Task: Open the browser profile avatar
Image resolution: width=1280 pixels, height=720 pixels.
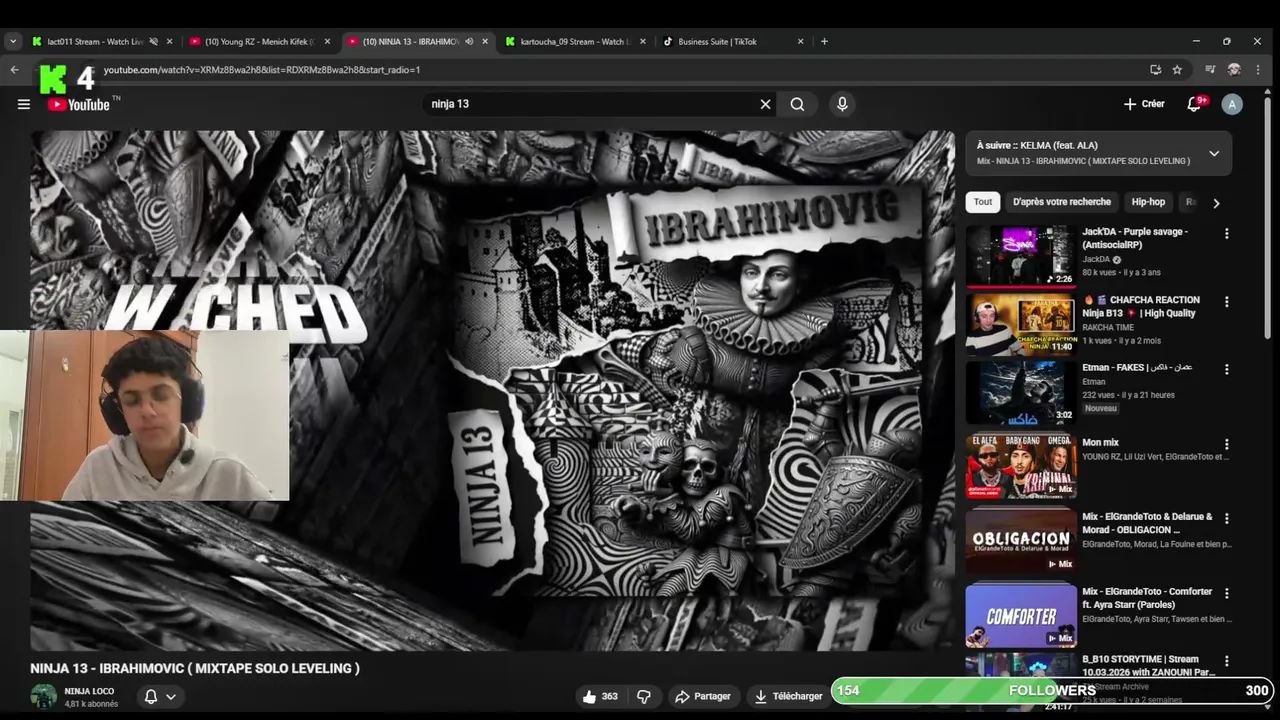Action: [1234, 70]
